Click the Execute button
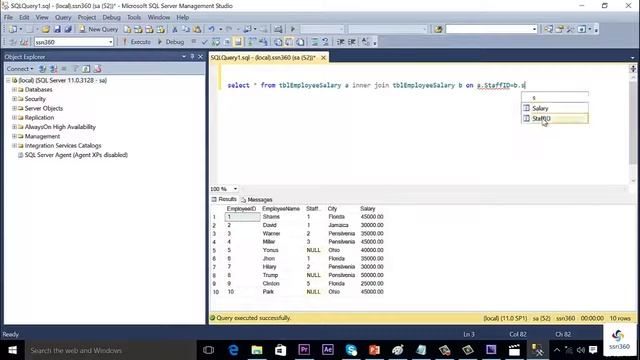Screen dimensions: 640x360 point(136,42)
